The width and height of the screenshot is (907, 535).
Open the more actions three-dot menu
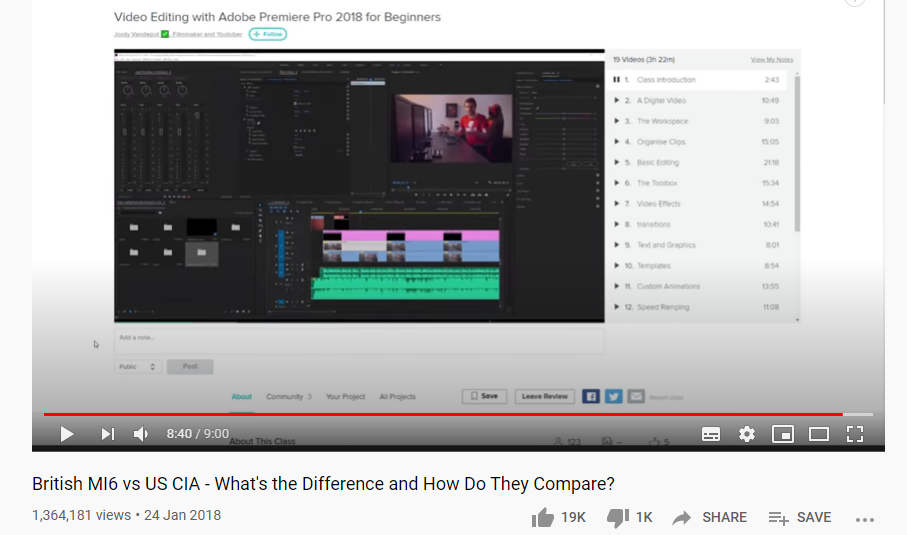point(865,519)
